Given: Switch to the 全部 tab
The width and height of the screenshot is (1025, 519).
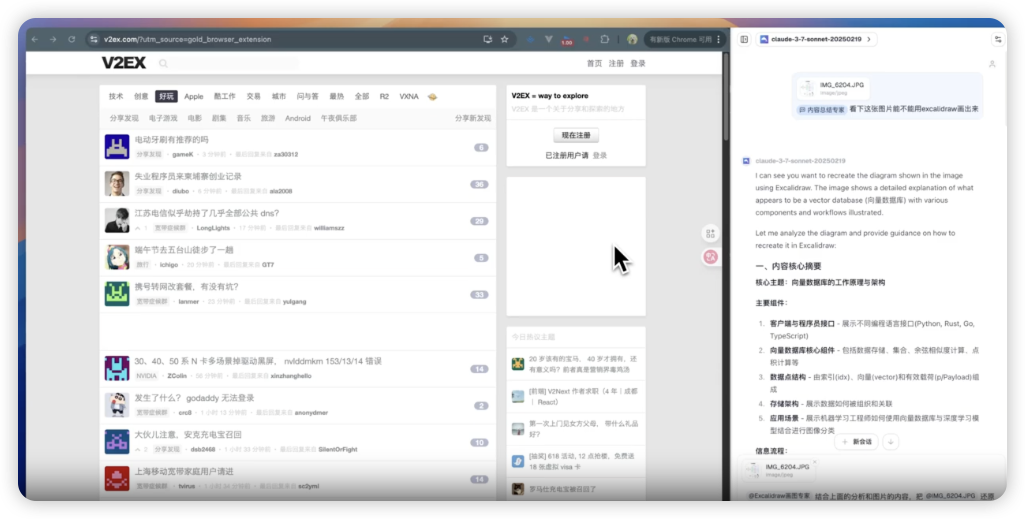Looking at the screenshot, I should [x=362, y=96].
